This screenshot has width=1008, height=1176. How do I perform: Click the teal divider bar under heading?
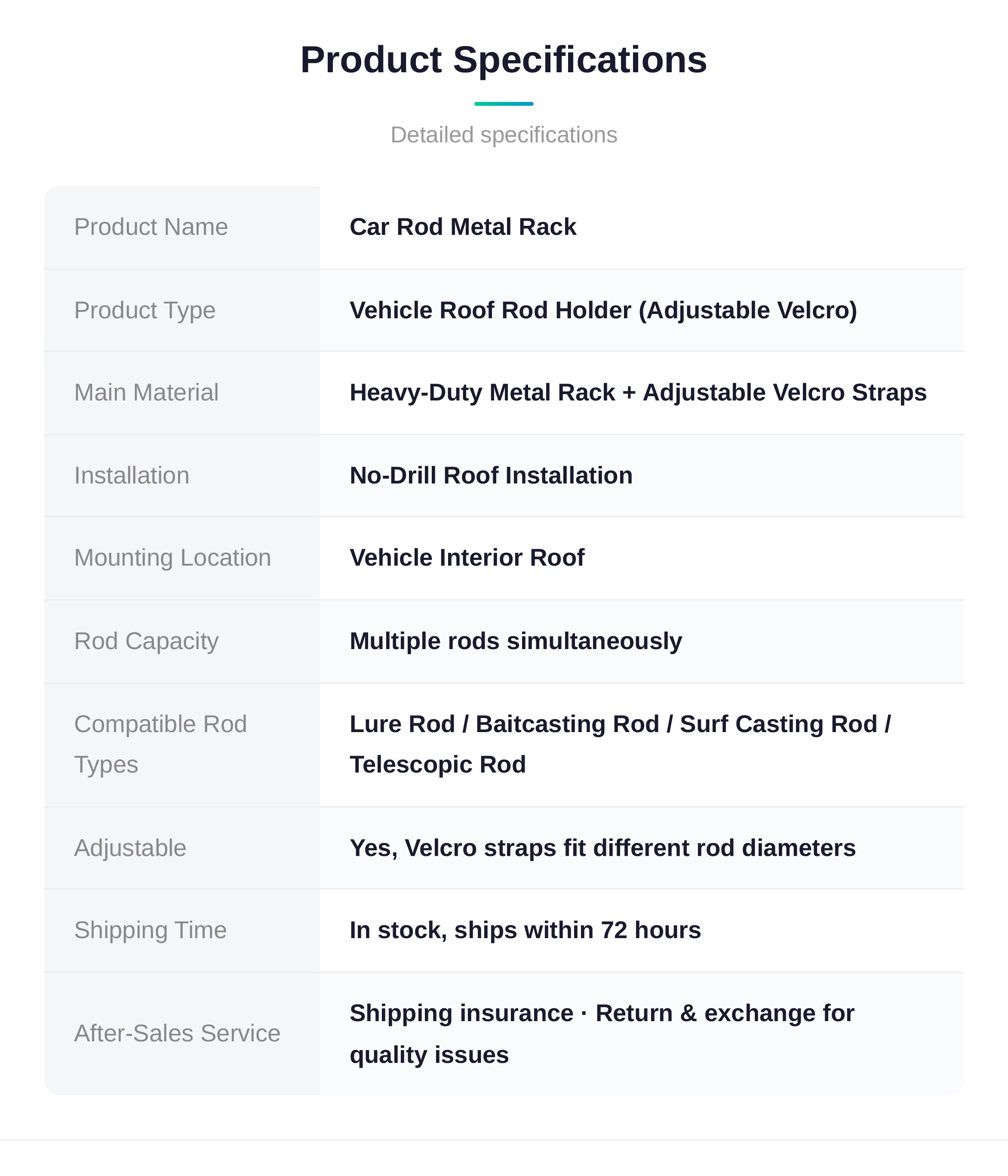pyautogui.click(x=504, y=104)
